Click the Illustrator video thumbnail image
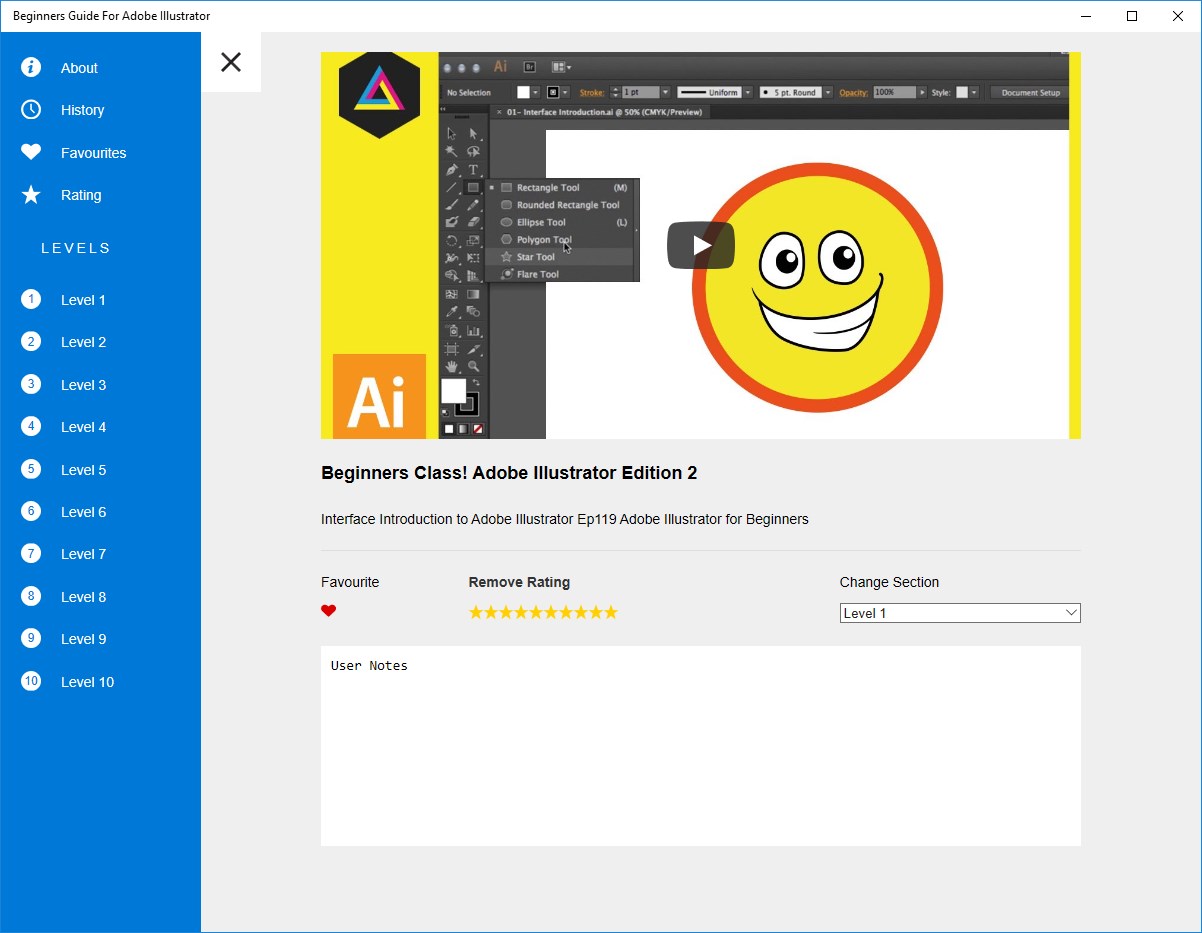Screen dimensions: 1202x933 click(x=701, y=245)
